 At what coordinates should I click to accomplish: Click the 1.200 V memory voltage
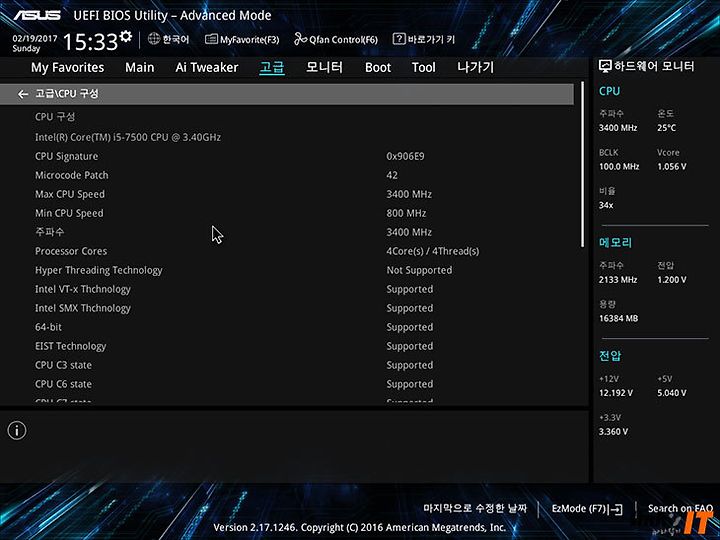pos(672,279)
